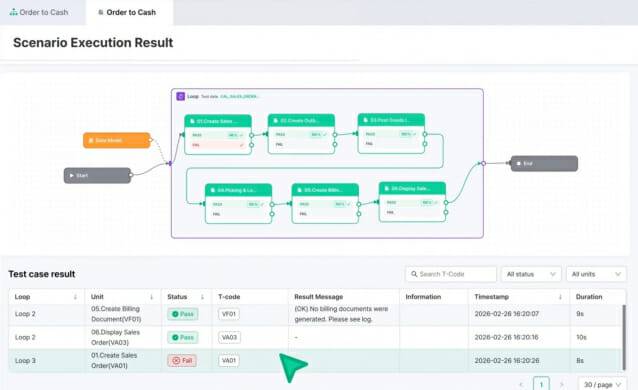
Task: Select the 01.Create Sales node header
Action: pos(218,121)
